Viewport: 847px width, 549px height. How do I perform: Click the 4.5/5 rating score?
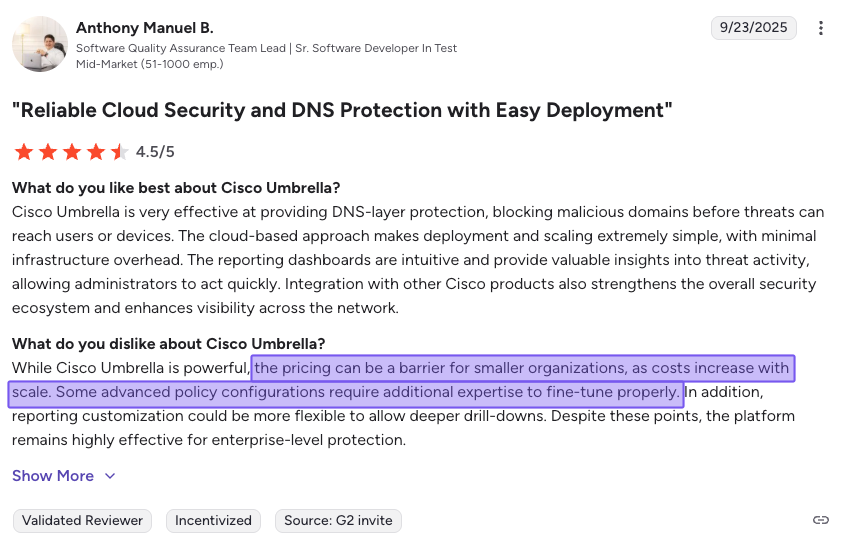pyautogui.click(x=155, y=152)
